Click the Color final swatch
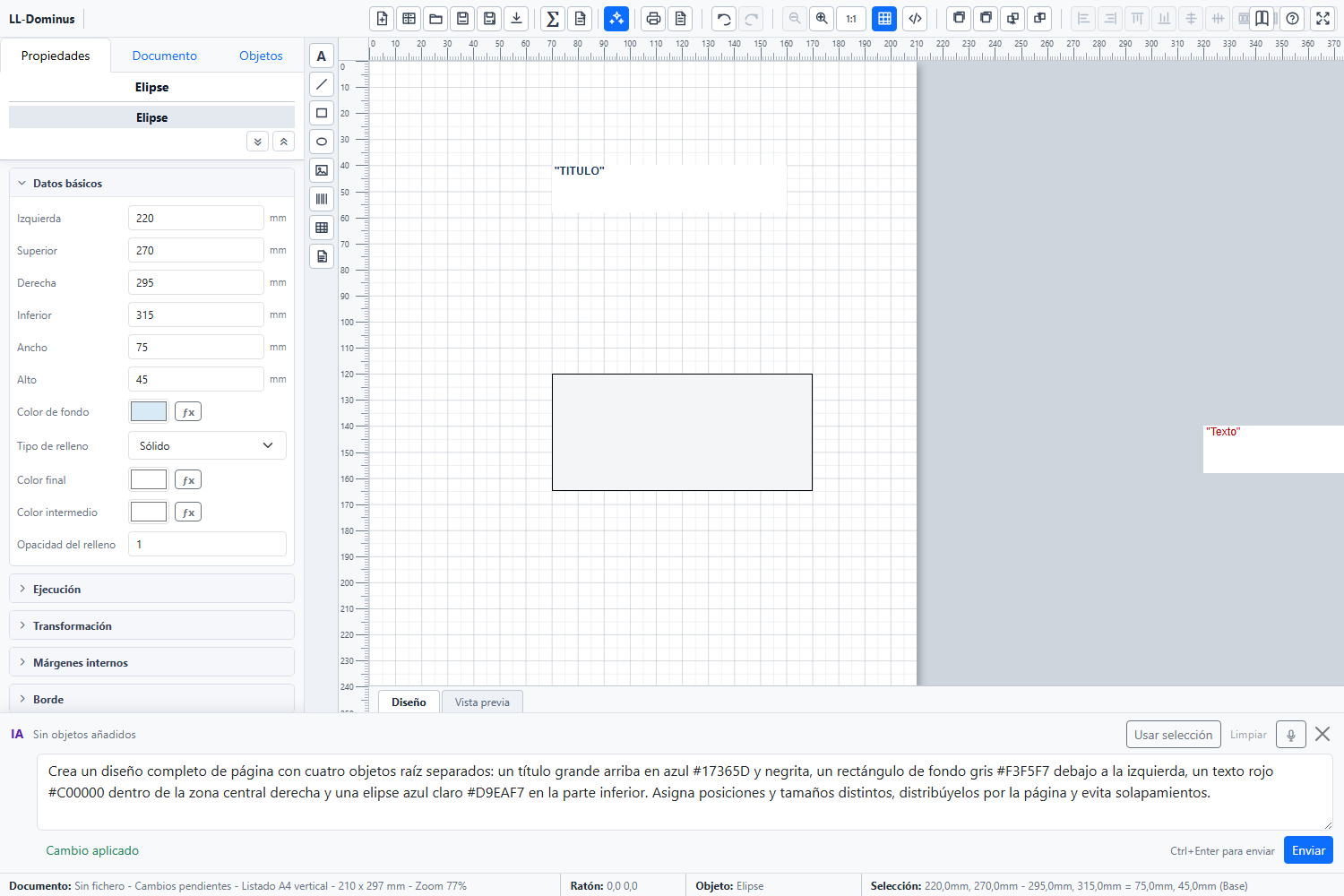1344x896 pixels. (149, 479)
